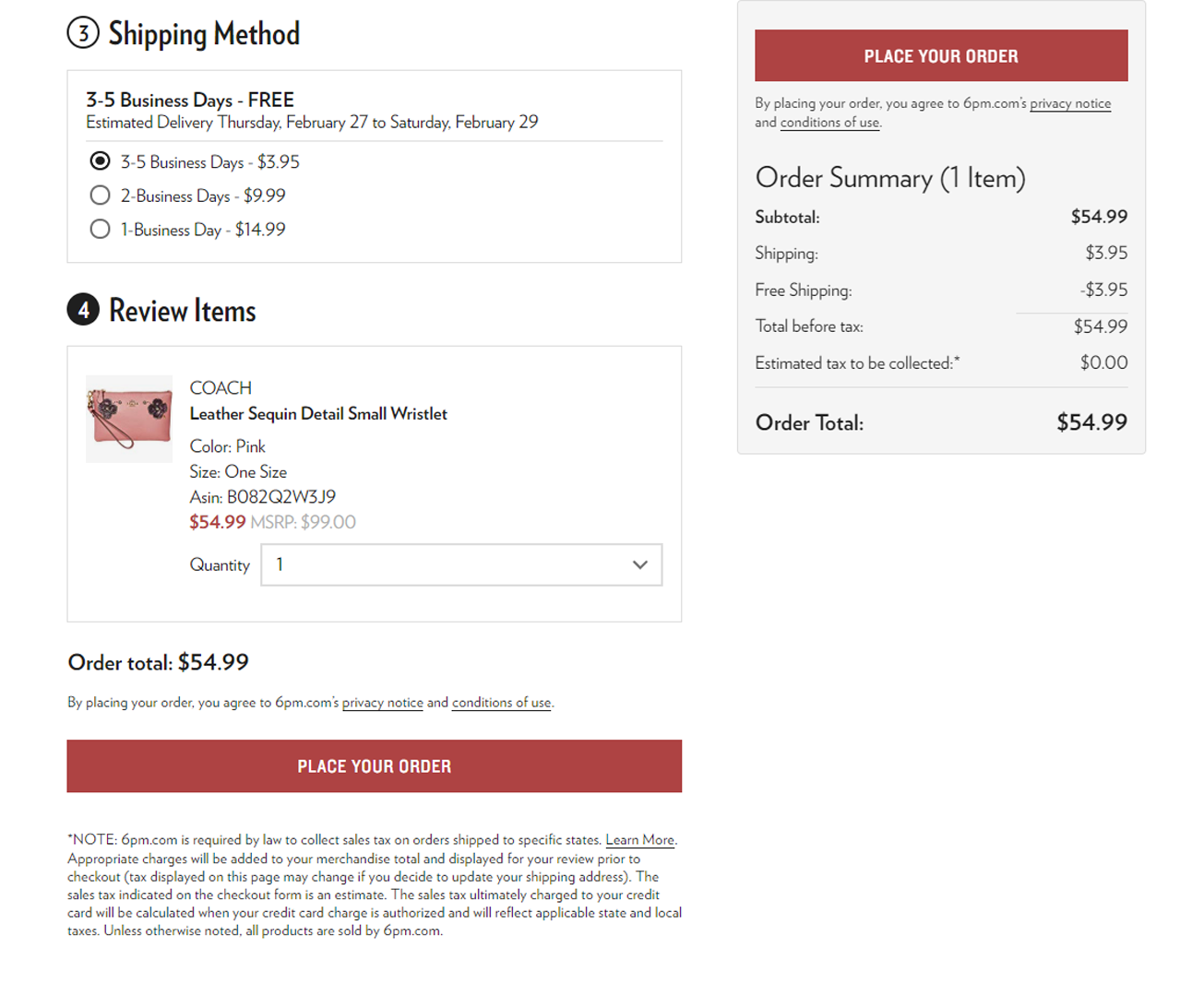
Task: Click Leather Sequin Detail Small Wristlet title
Action: tap(318, 414)
